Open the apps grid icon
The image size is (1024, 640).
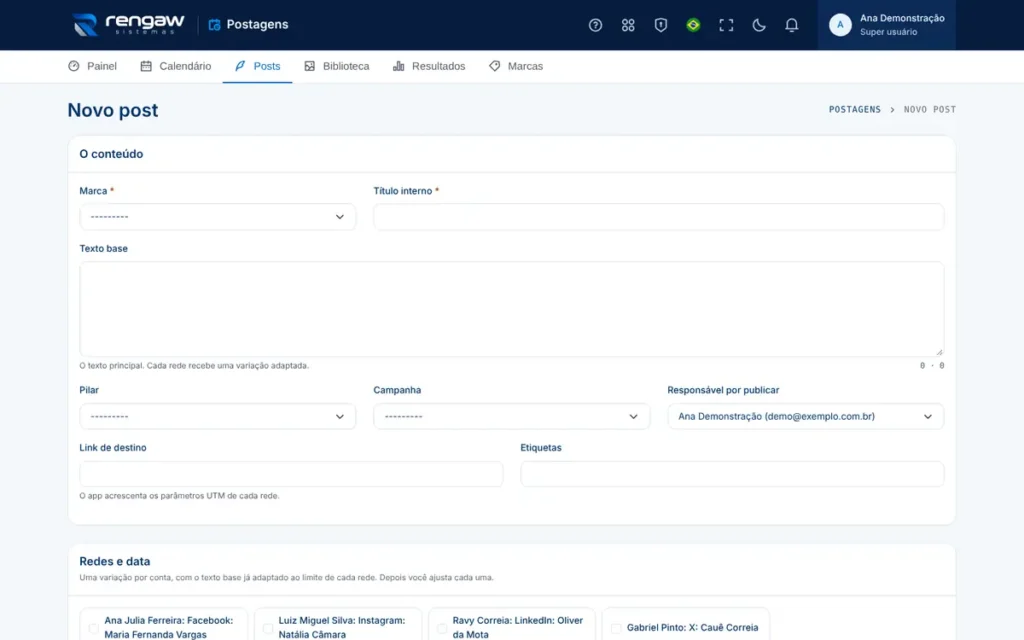point(628,25)
